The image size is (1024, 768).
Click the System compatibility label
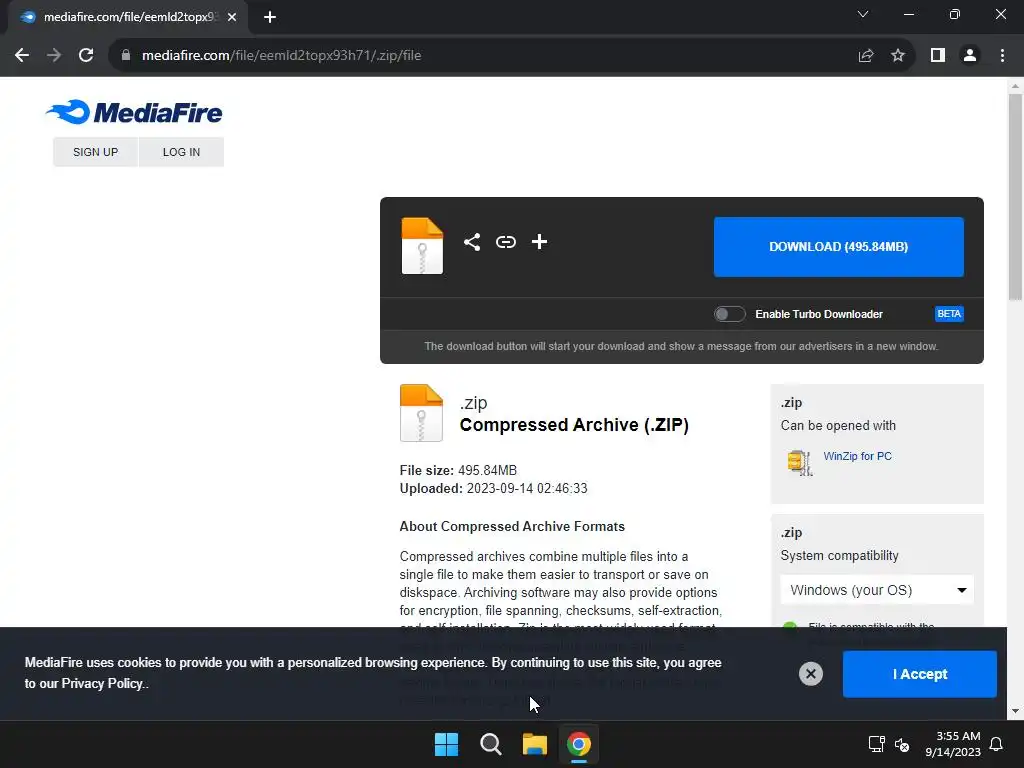click(x=839, y=556)
